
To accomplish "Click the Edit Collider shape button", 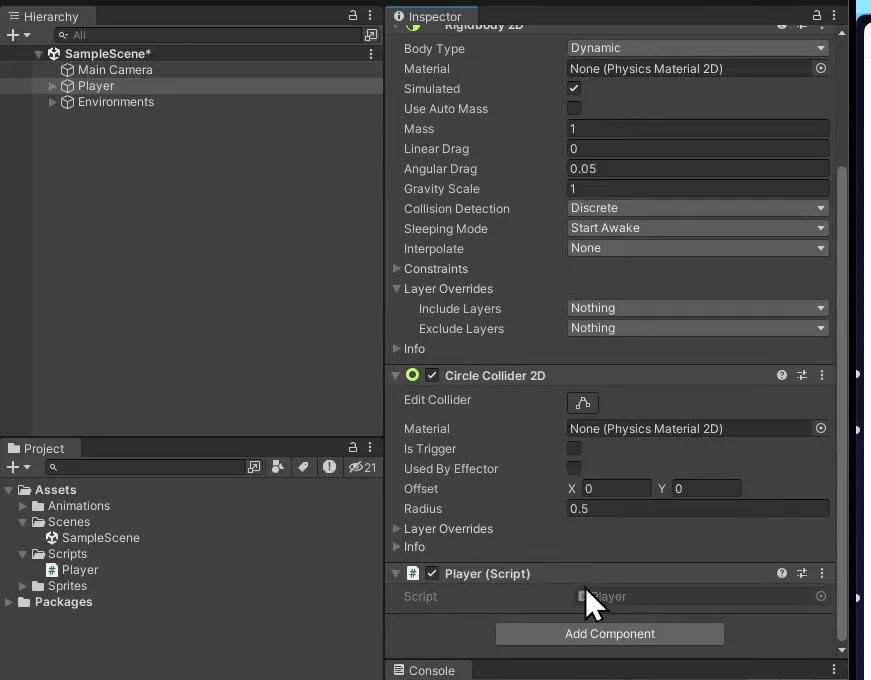I will [583, 403].
